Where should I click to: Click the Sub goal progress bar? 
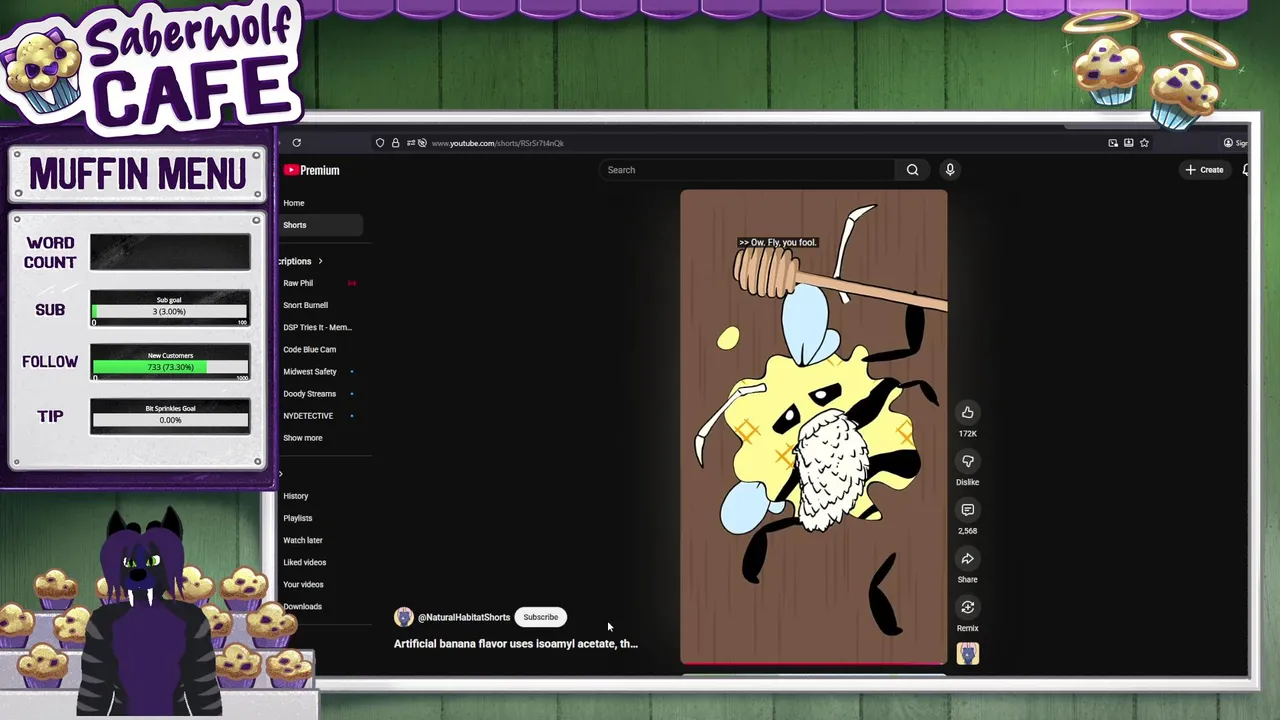coord(170,311)
